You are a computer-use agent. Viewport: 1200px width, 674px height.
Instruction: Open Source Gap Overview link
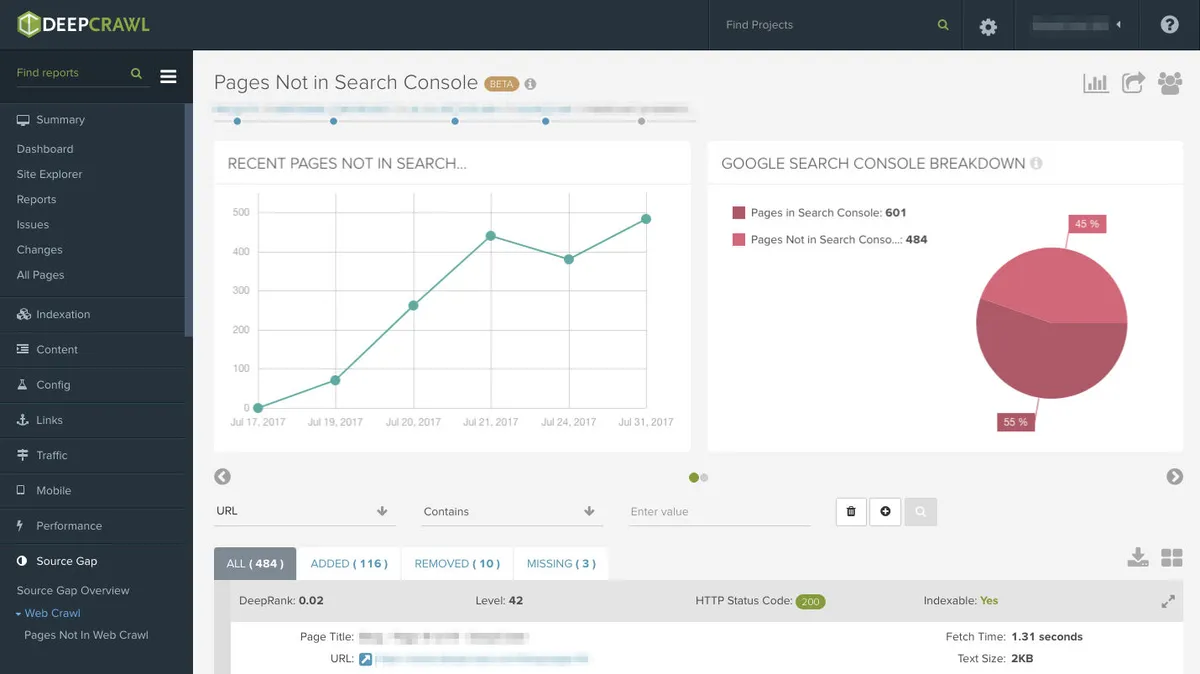pyautogui.click(x=73, y=590)
